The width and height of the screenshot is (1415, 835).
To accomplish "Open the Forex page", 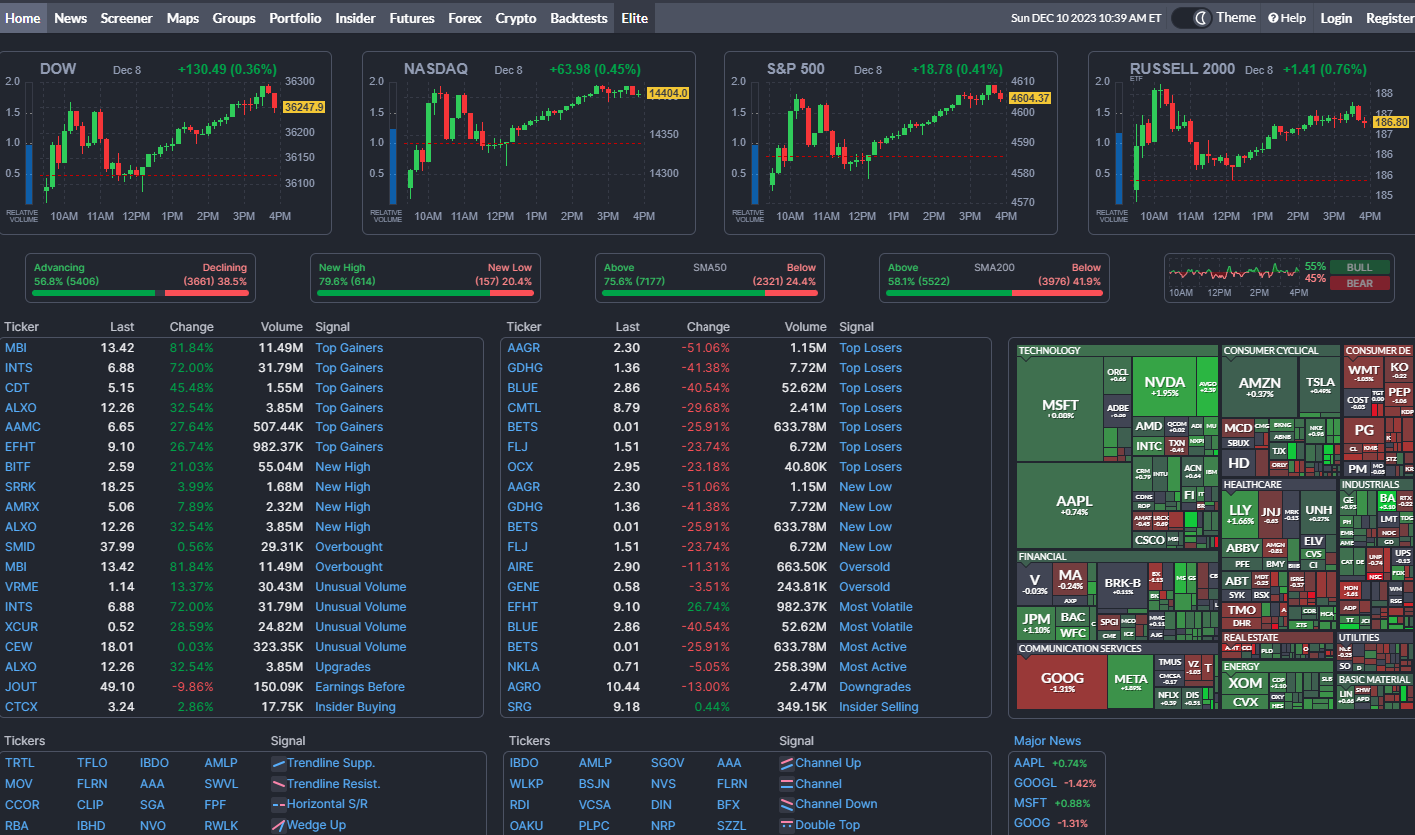I will pyautogui.click(x=465, y=18).
